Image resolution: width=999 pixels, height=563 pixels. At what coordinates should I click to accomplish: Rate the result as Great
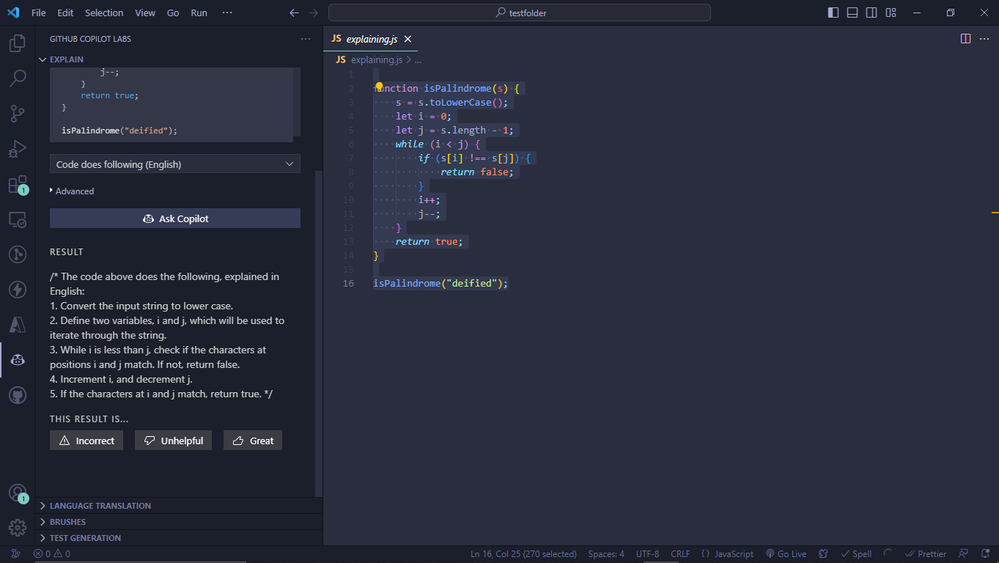(253, 441)
